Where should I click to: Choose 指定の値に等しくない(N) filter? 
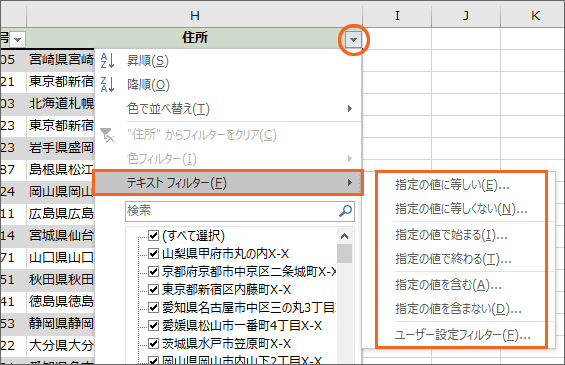point(461,209)
